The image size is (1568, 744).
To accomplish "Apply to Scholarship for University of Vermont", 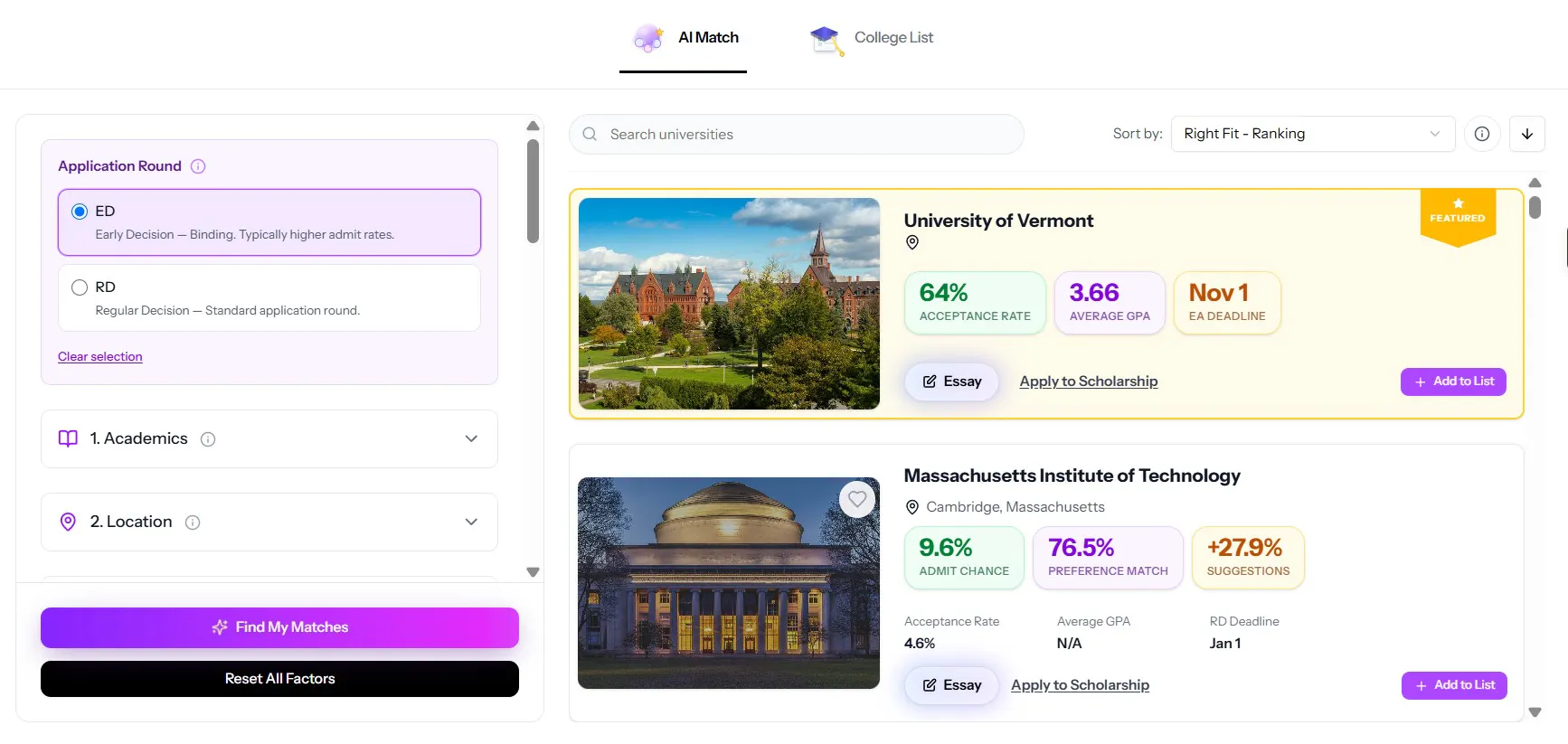I will tap(1089, 381).
